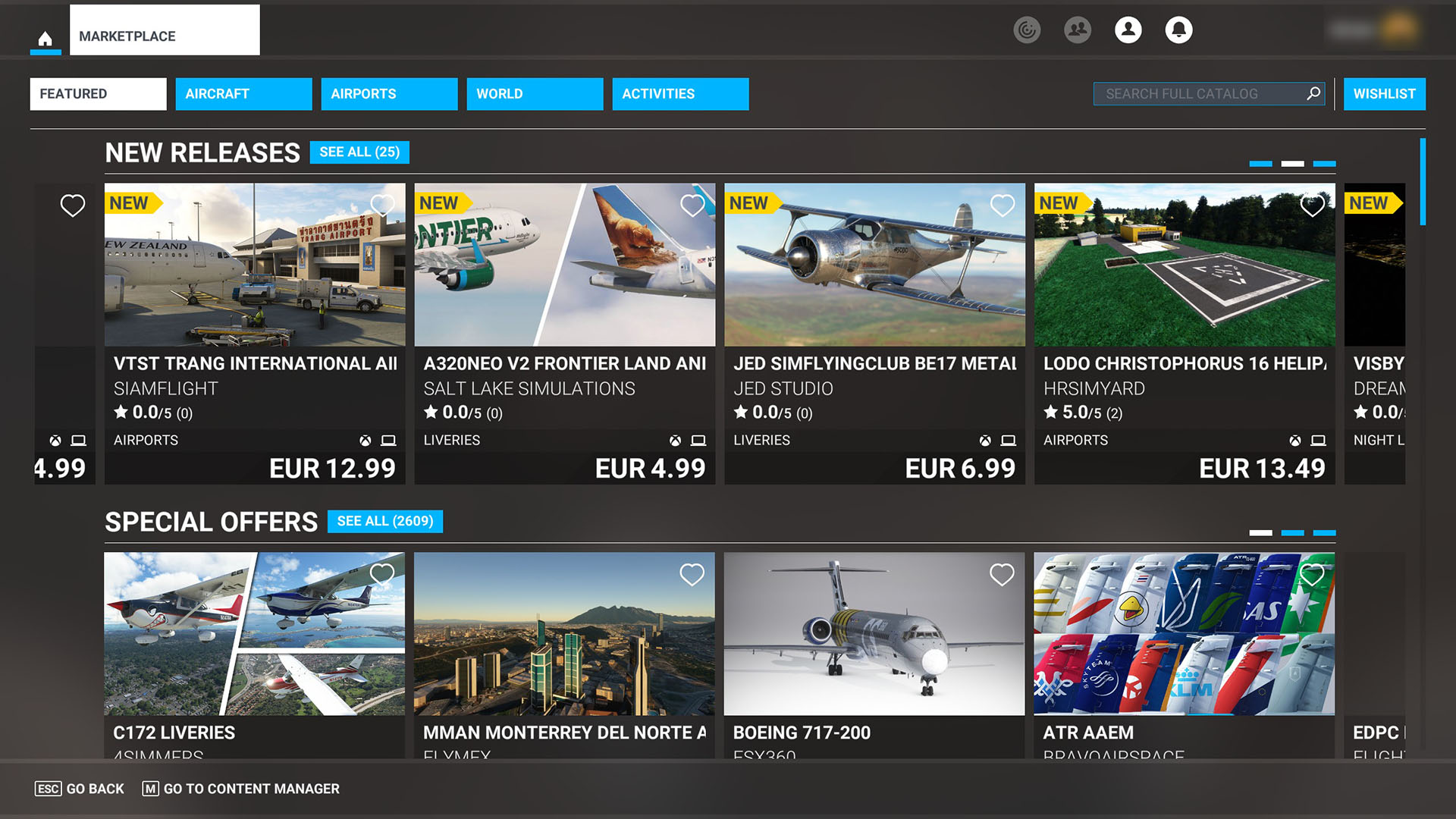Click the radar activity icon top right
Viewport: 1456px width, 819px height.
(1026, 31)
